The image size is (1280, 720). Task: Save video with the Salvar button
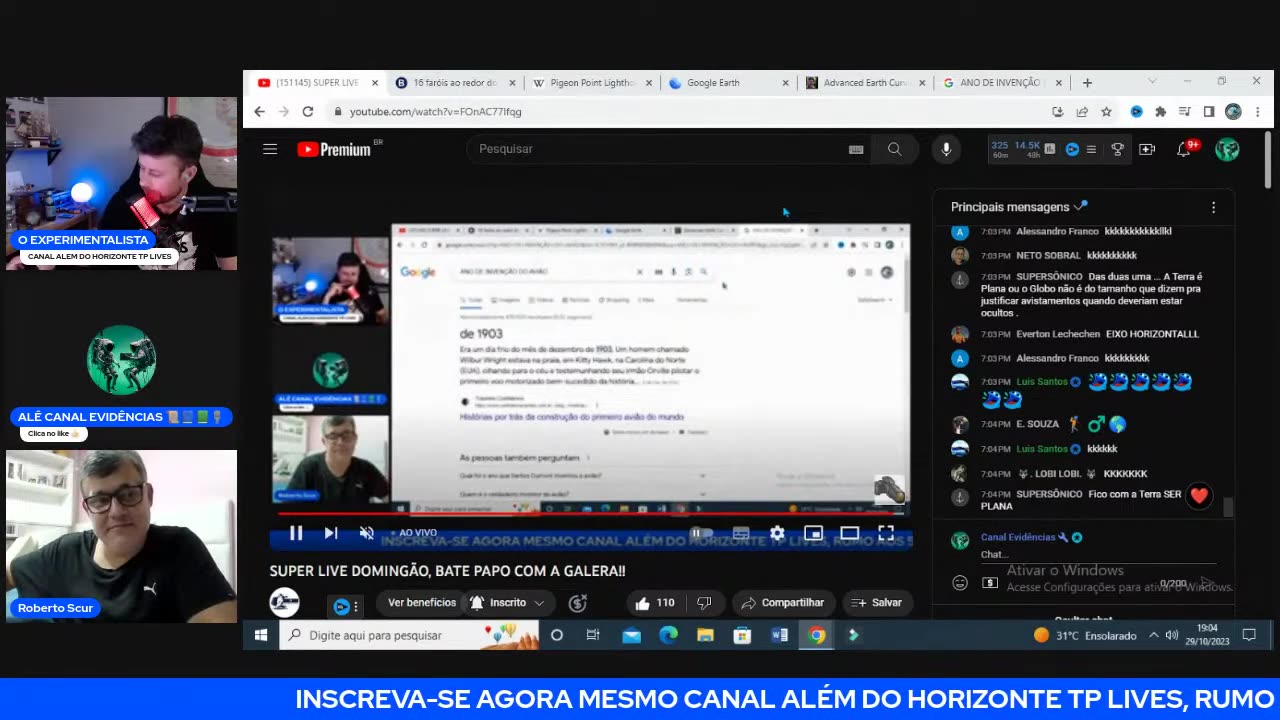[877, 603]
